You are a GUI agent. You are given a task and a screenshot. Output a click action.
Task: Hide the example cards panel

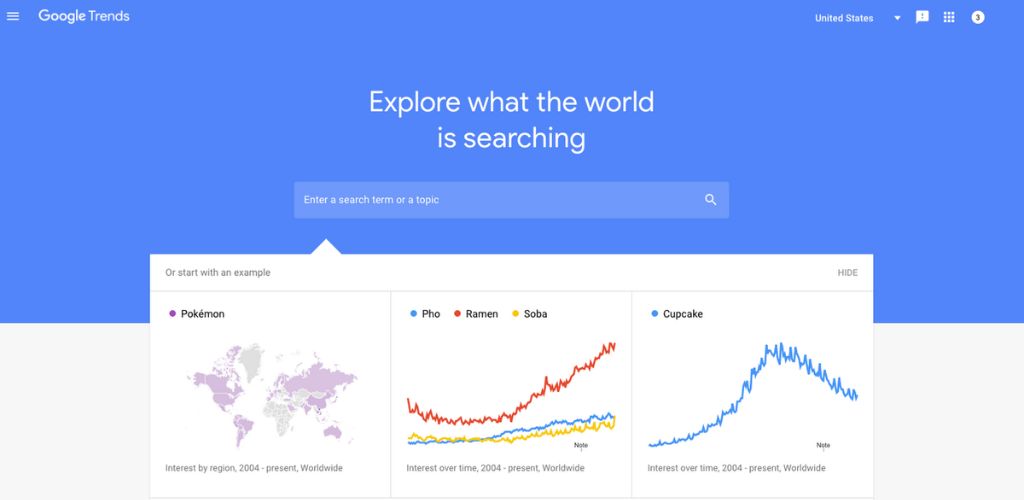(x=848, y=273)
